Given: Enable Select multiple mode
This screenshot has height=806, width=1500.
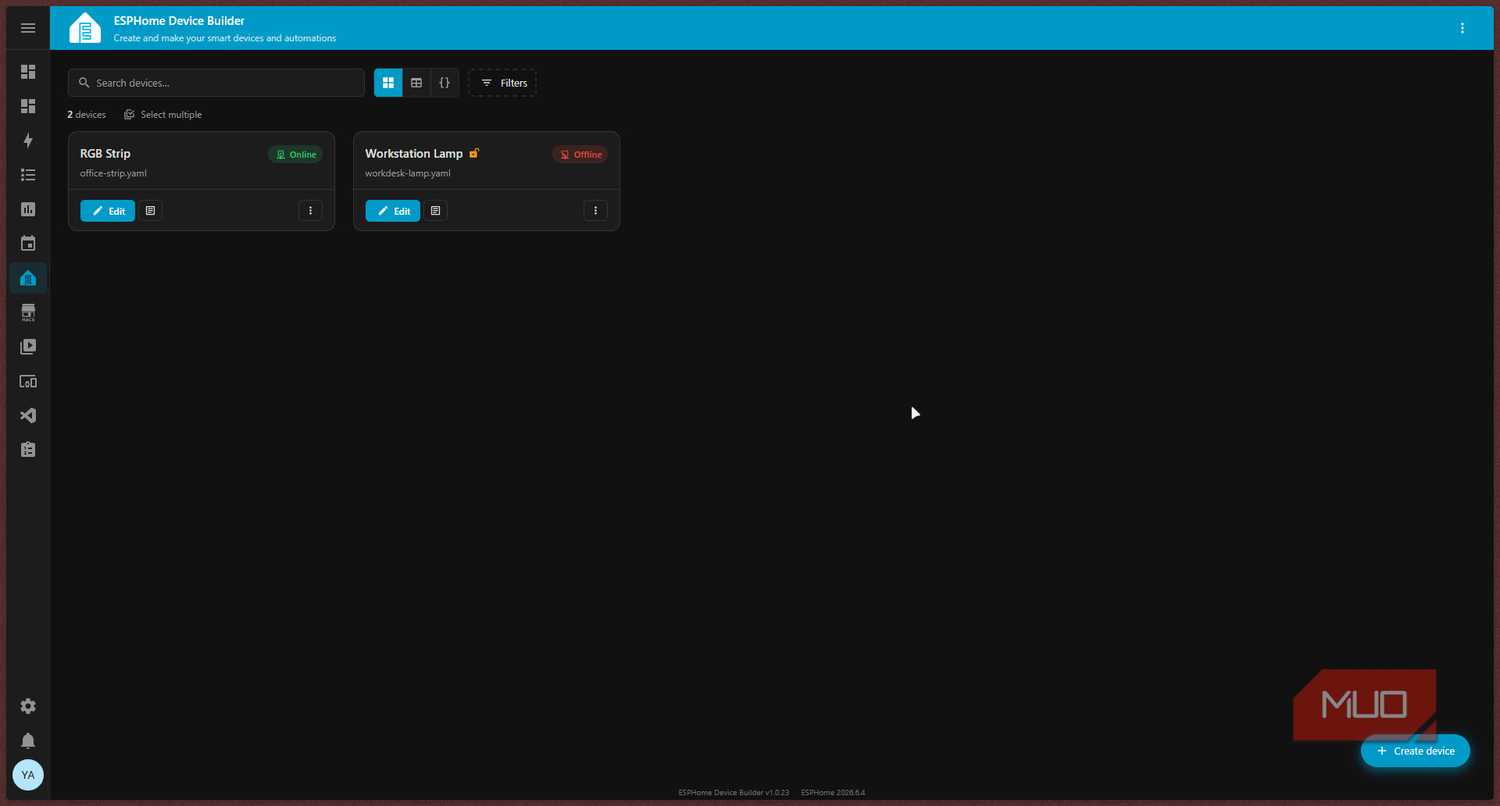Looking at the screenshot, I should (x=163, y=115).
